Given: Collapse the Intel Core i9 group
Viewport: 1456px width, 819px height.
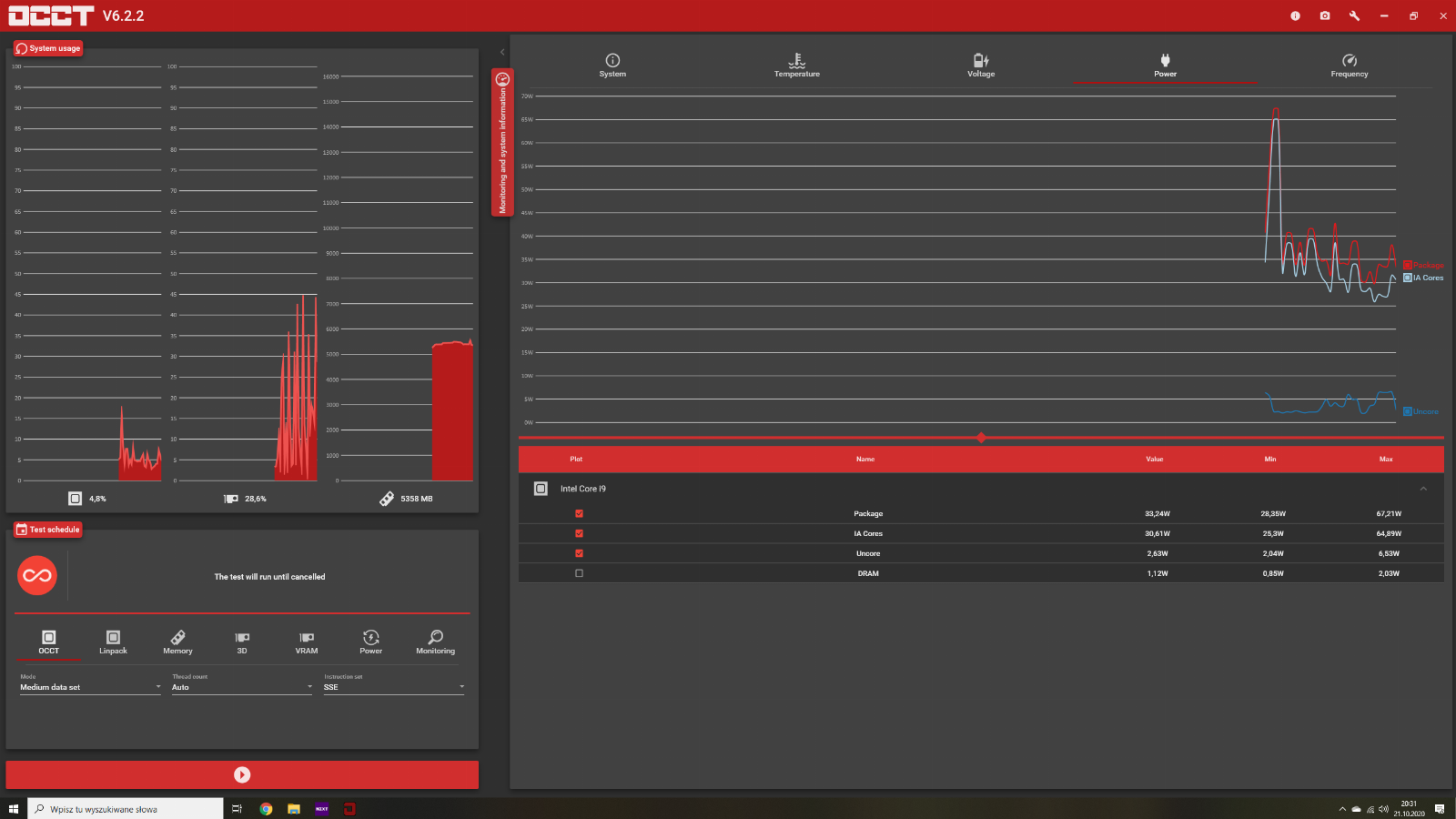Looking at the screenshot, I should click(x=1423, y=489).
